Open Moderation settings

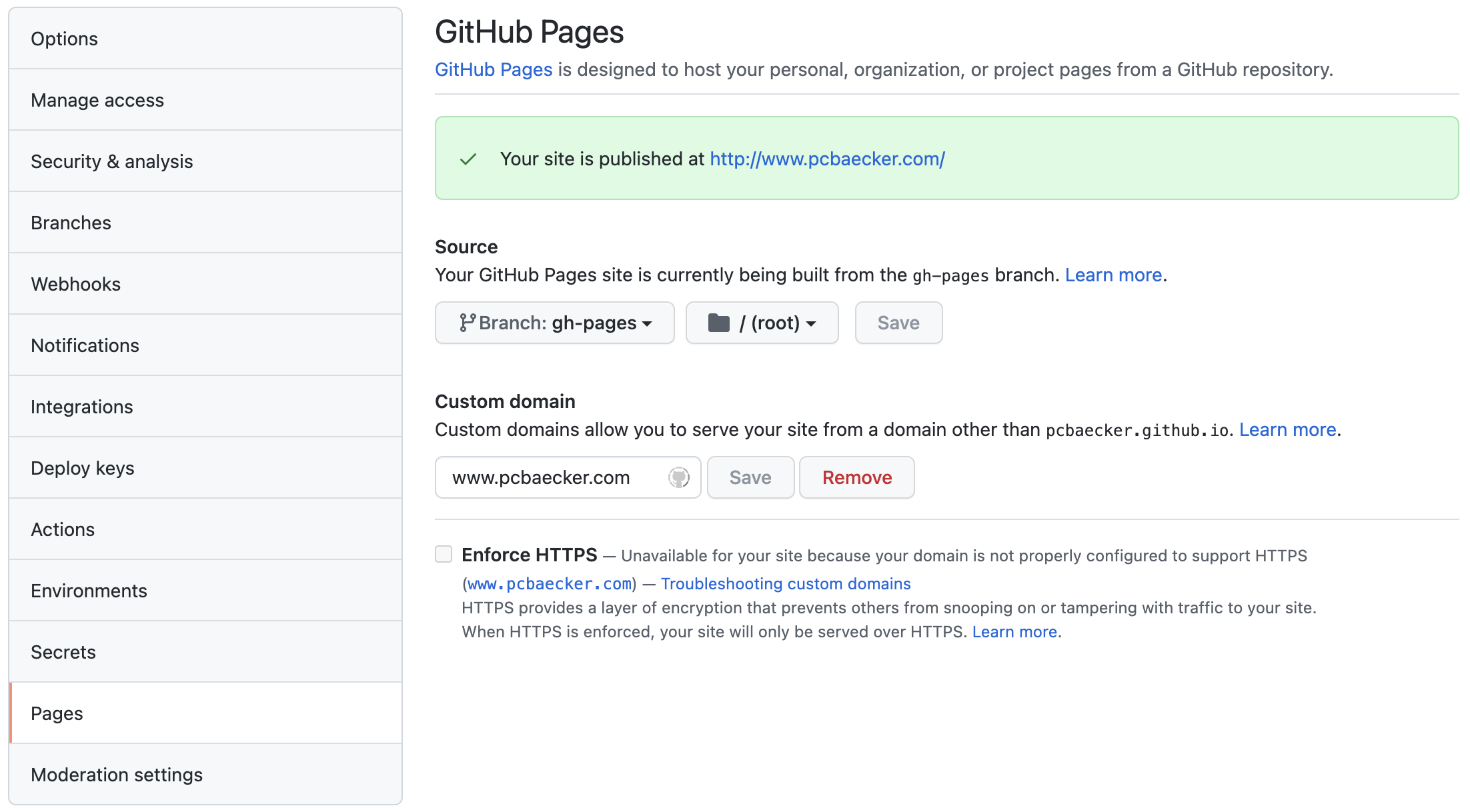(205, 775)
